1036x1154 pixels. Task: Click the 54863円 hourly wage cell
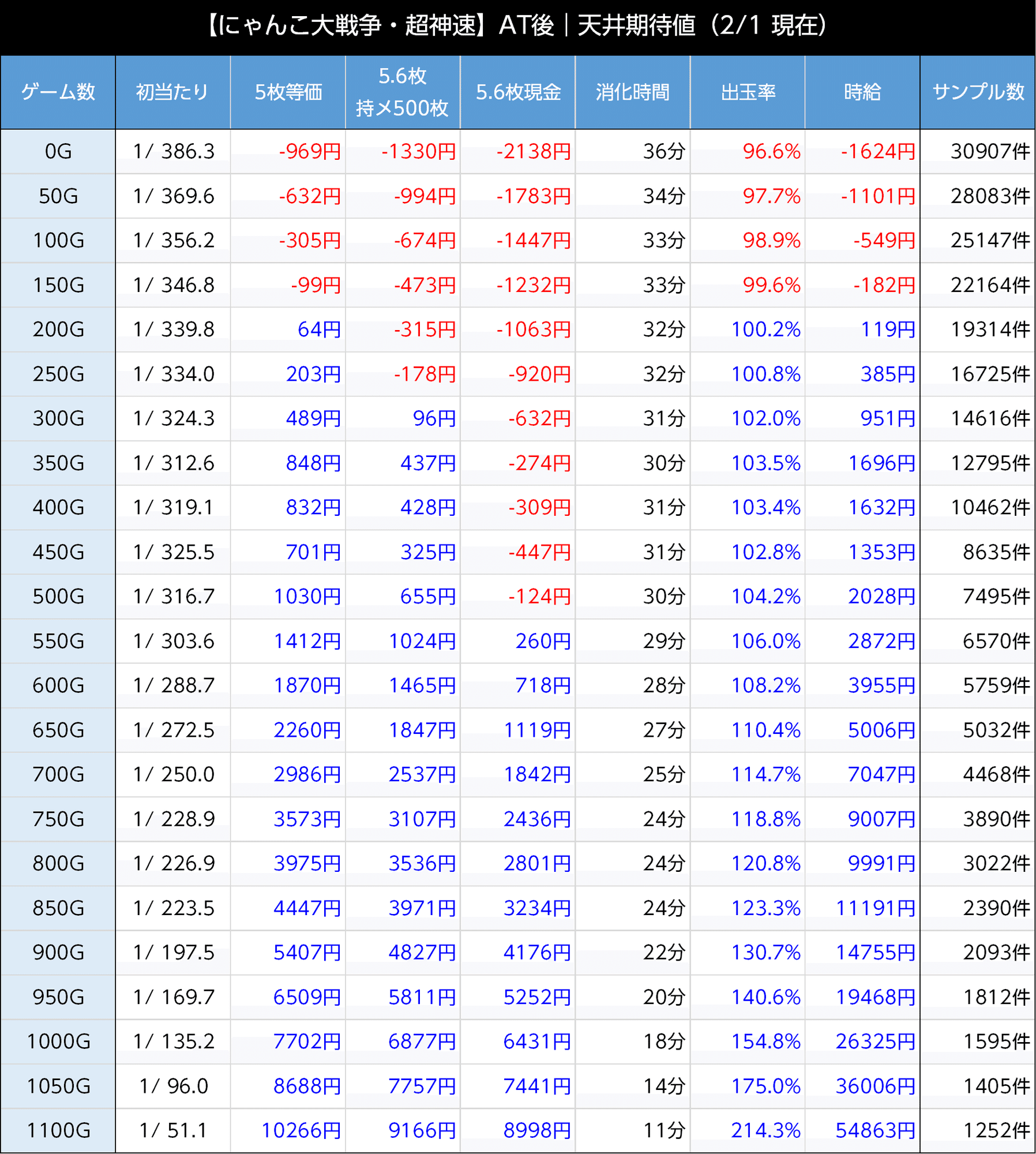point(875,1130)
